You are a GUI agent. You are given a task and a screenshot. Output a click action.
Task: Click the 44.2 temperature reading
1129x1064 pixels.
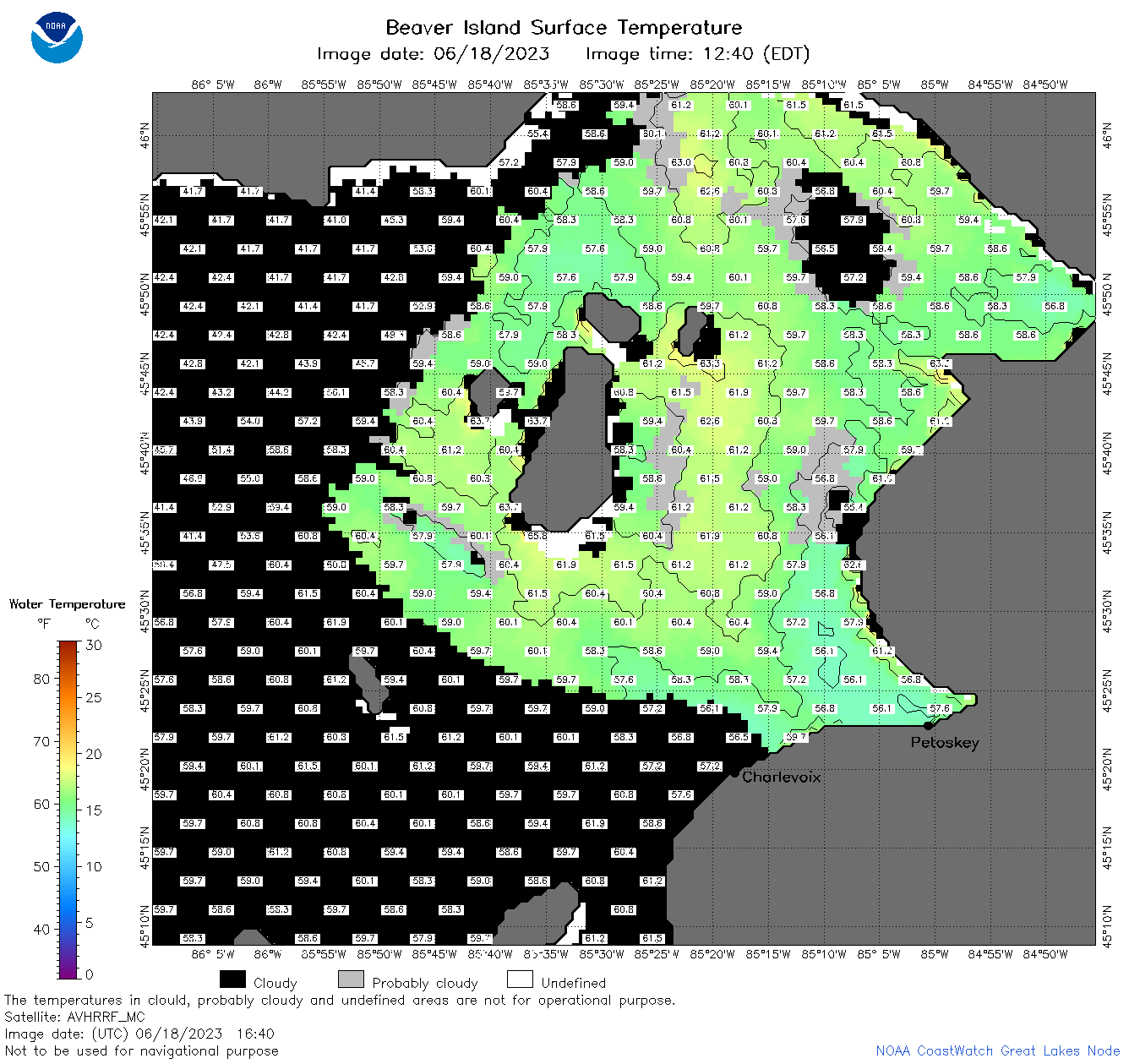(279, 392)
